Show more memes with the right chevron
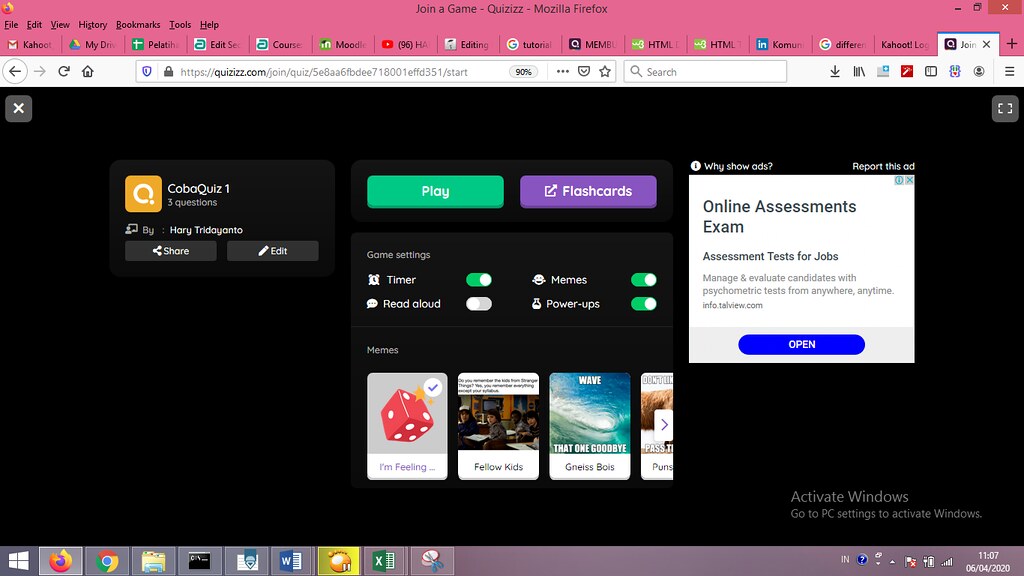 tap(664, 424)
